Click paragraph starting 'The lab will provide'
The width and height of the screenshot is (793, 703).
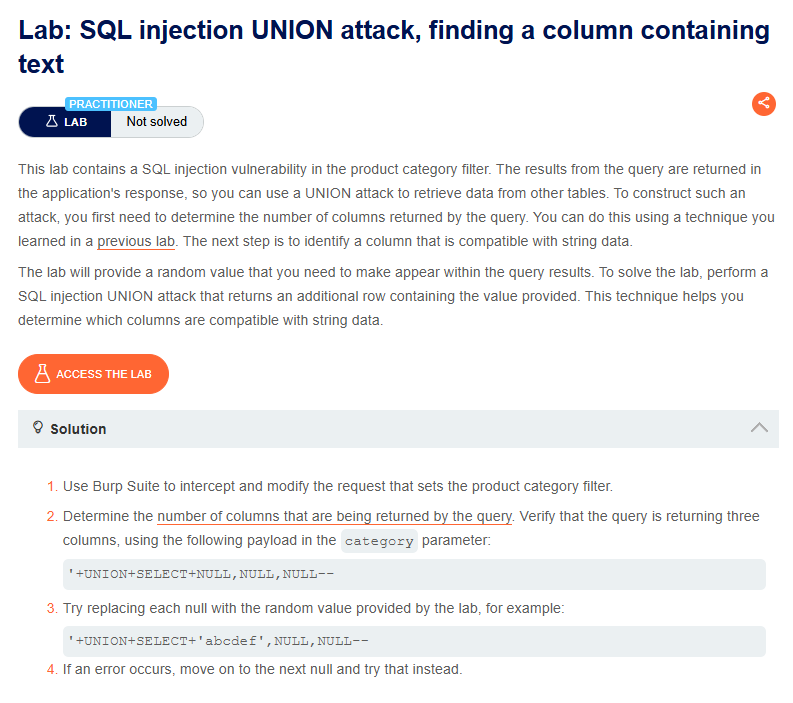[393, 296]
